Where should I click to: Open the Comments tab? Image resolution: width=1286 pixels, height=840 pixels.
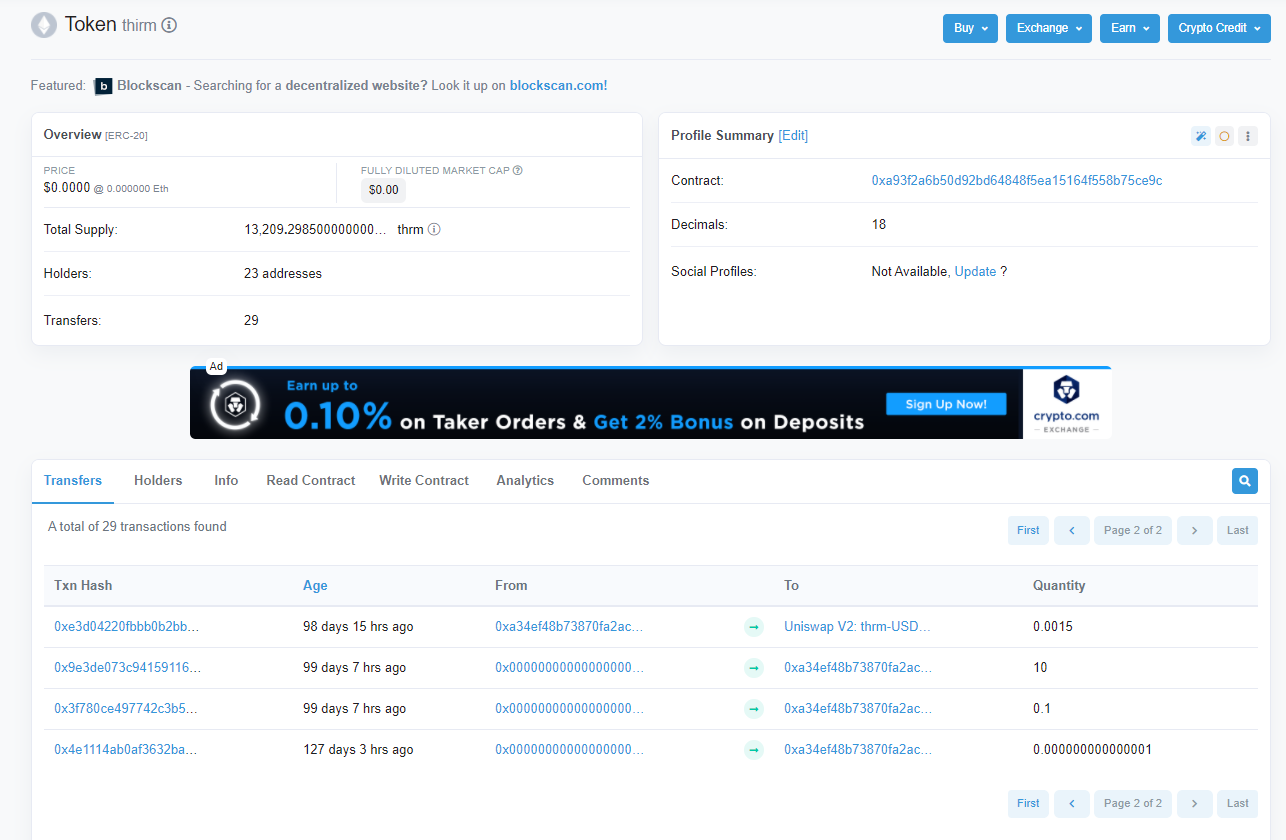(616, 481)
